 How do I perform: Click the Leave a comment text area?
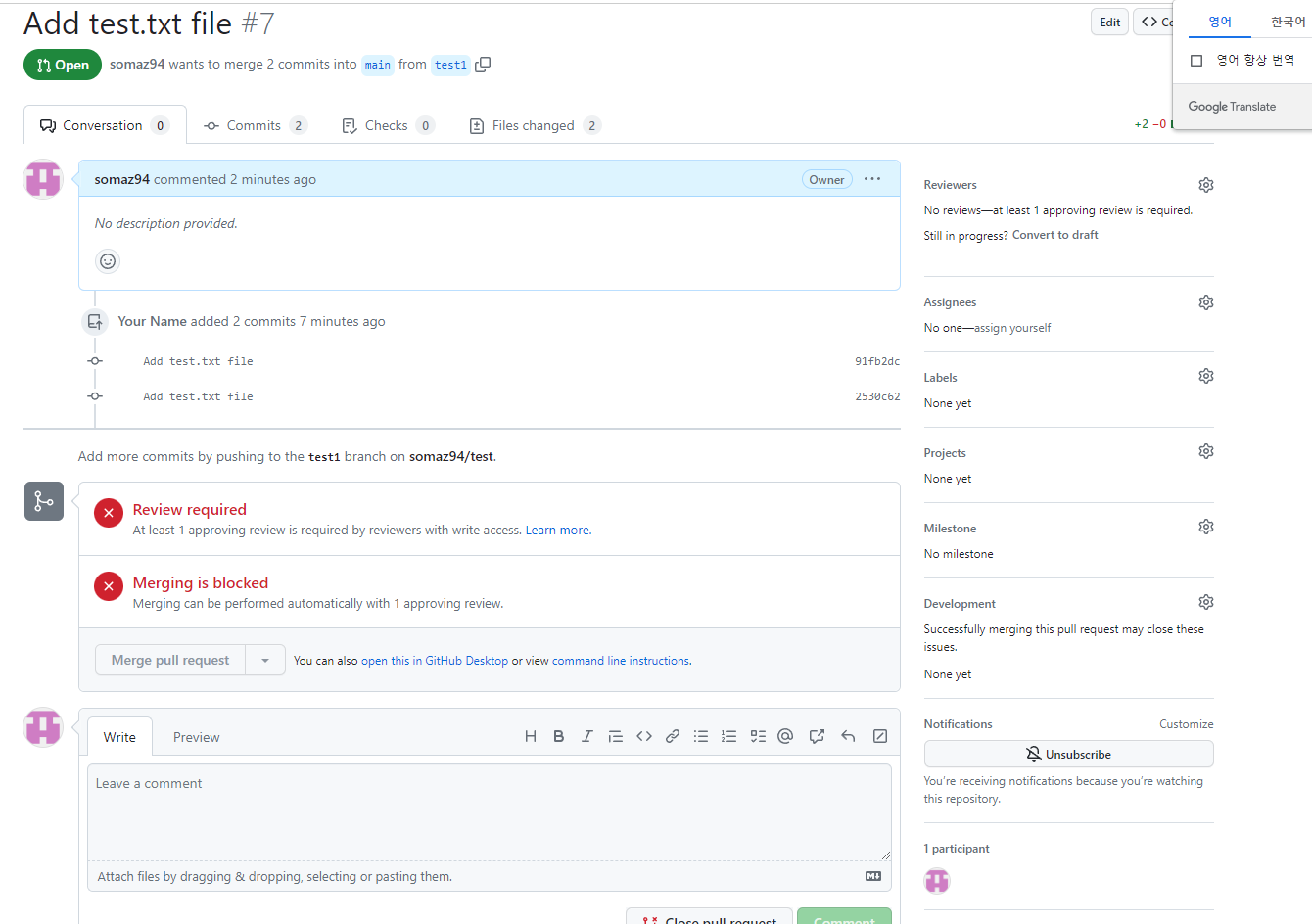point(490,812)
